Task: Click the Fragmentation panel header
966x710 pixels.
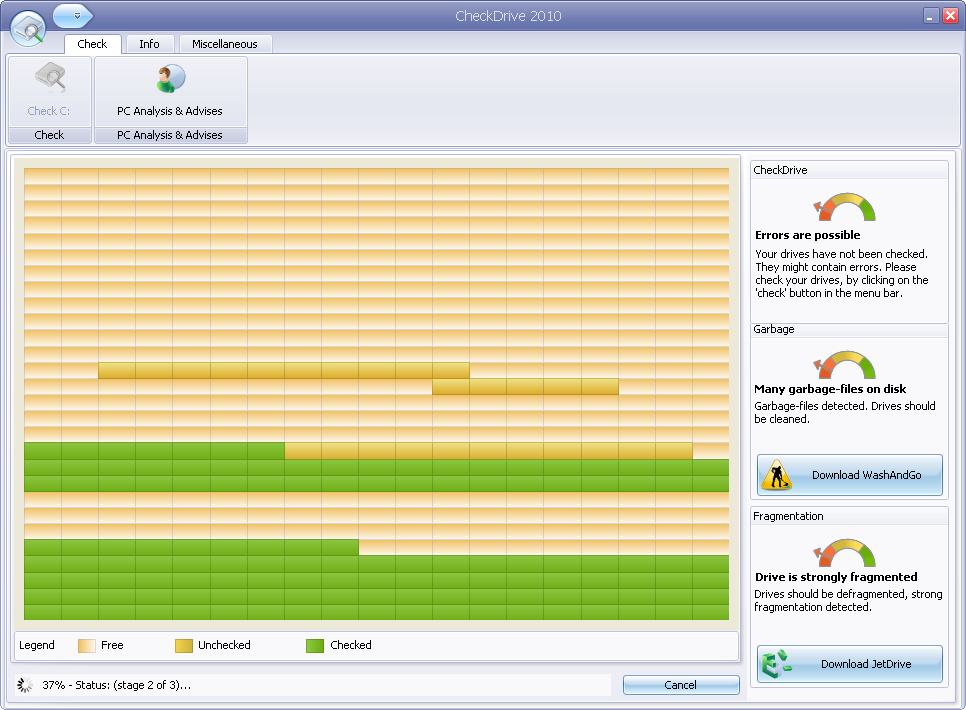Action: coord(849,516)
